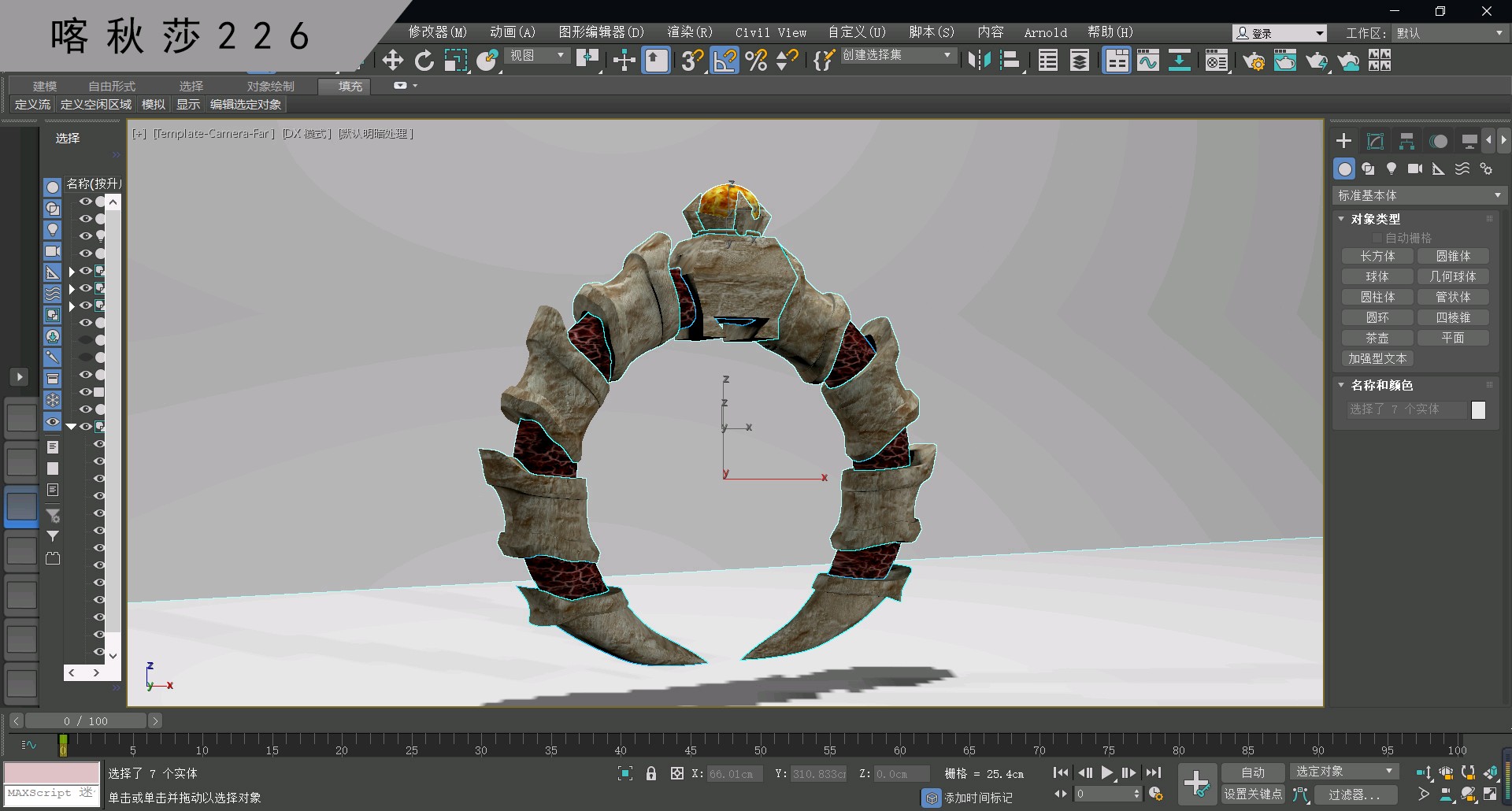Collapse the expanded group in Scene Explorer
1512x811 pixels.
[x=72, y=427]
